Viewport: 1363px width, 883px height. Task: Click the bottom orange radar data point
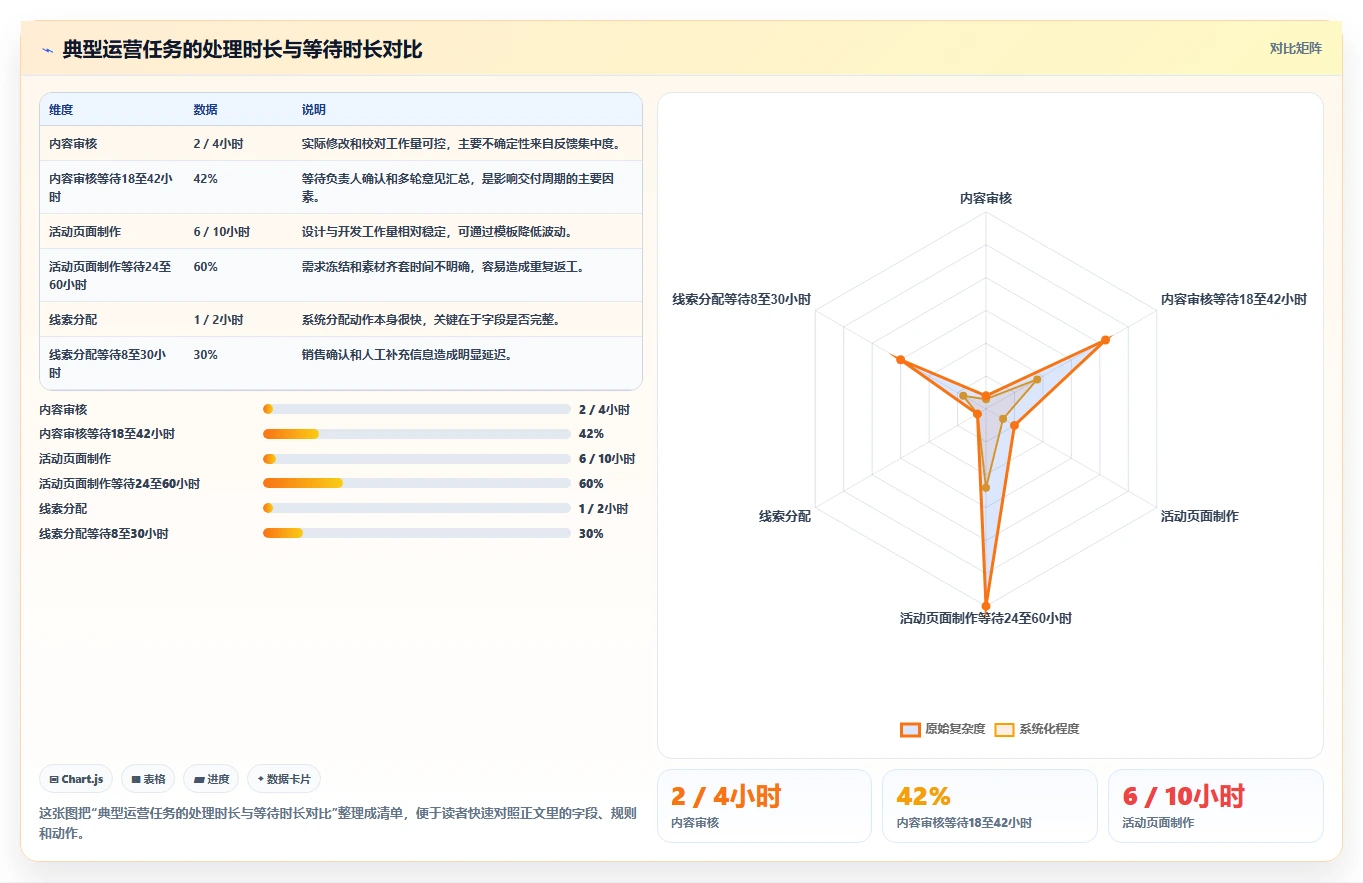[986, 605]
